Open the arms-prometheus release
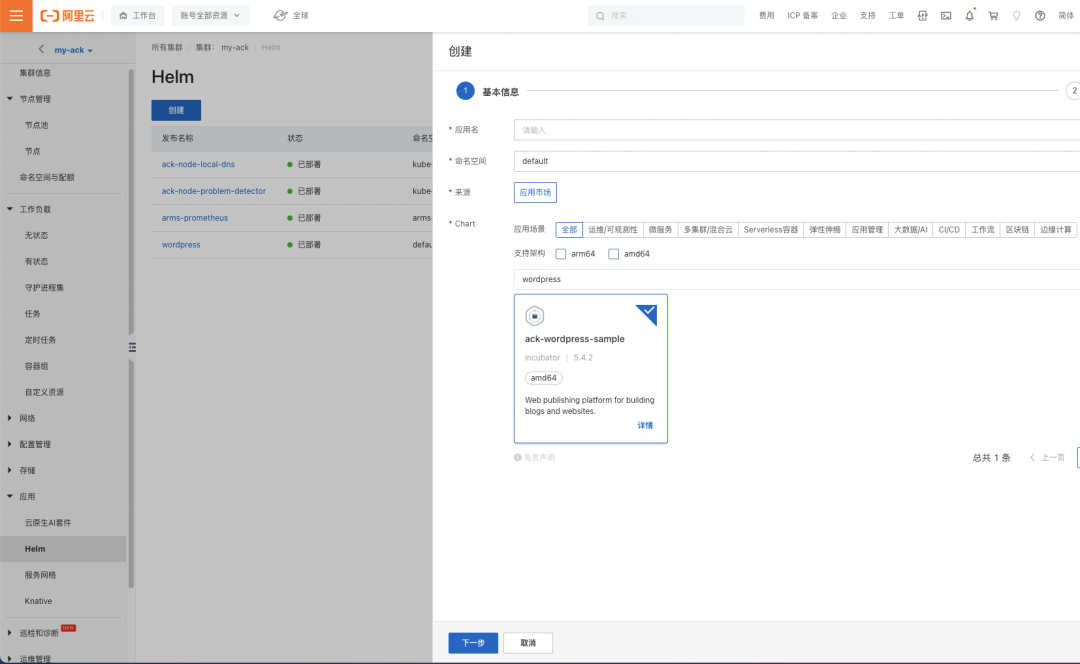The height and width of the screenshot is (664, 1080). (x=195, y=218)
